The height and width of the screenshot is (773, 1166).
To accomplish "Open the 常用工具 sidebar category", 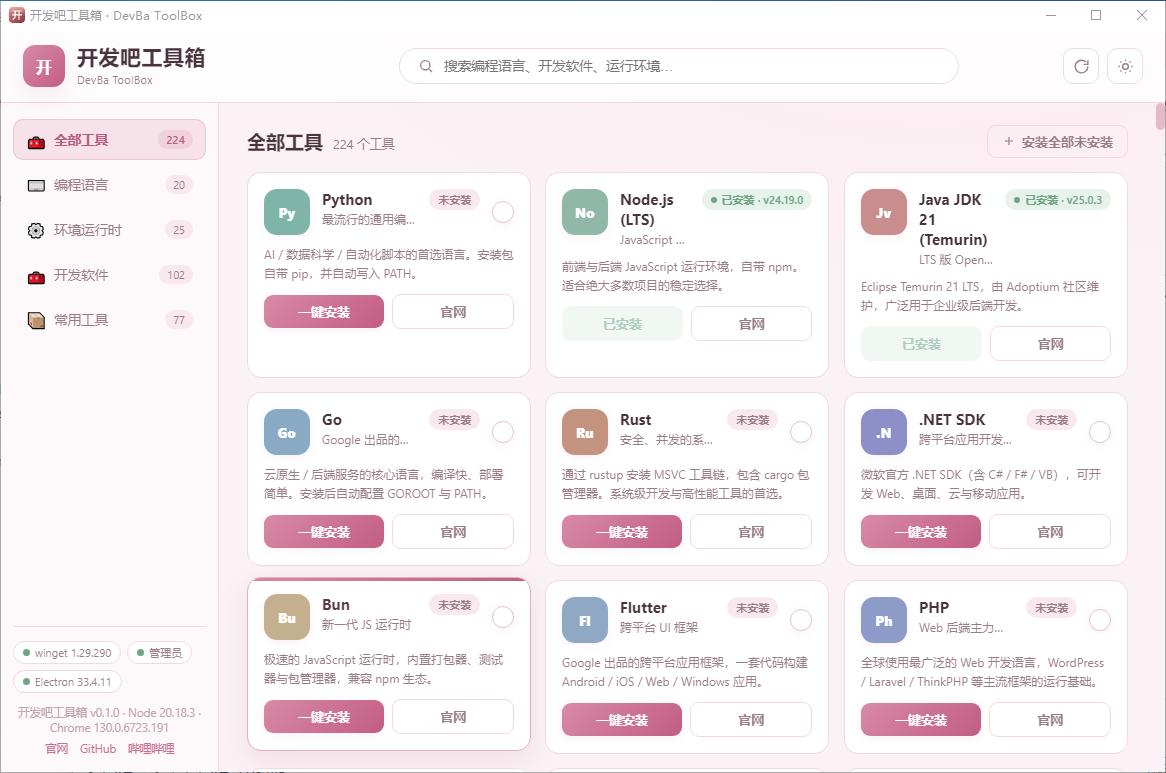I will pos(109,320).
